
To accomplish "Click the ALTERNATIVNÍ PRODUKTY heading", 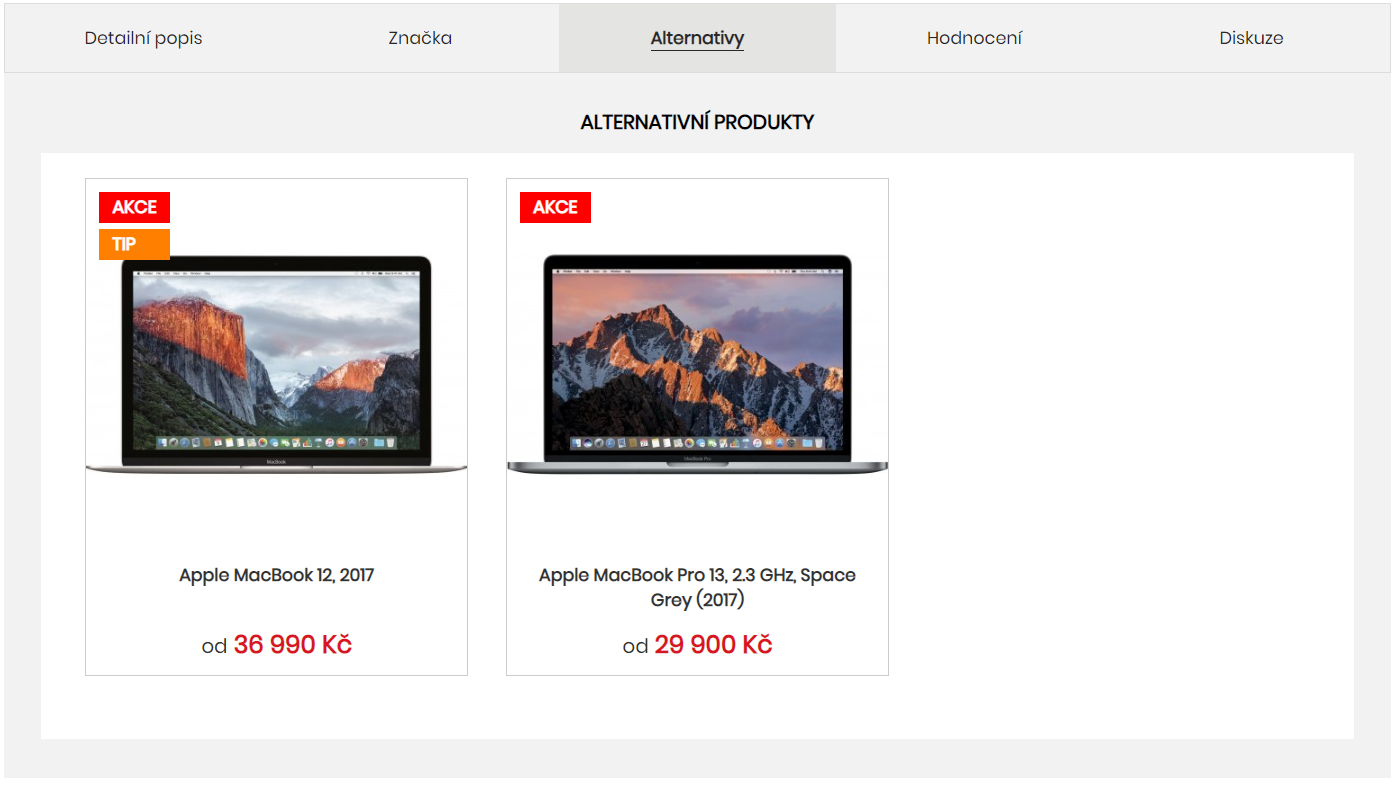I will [x=697, y=122].
